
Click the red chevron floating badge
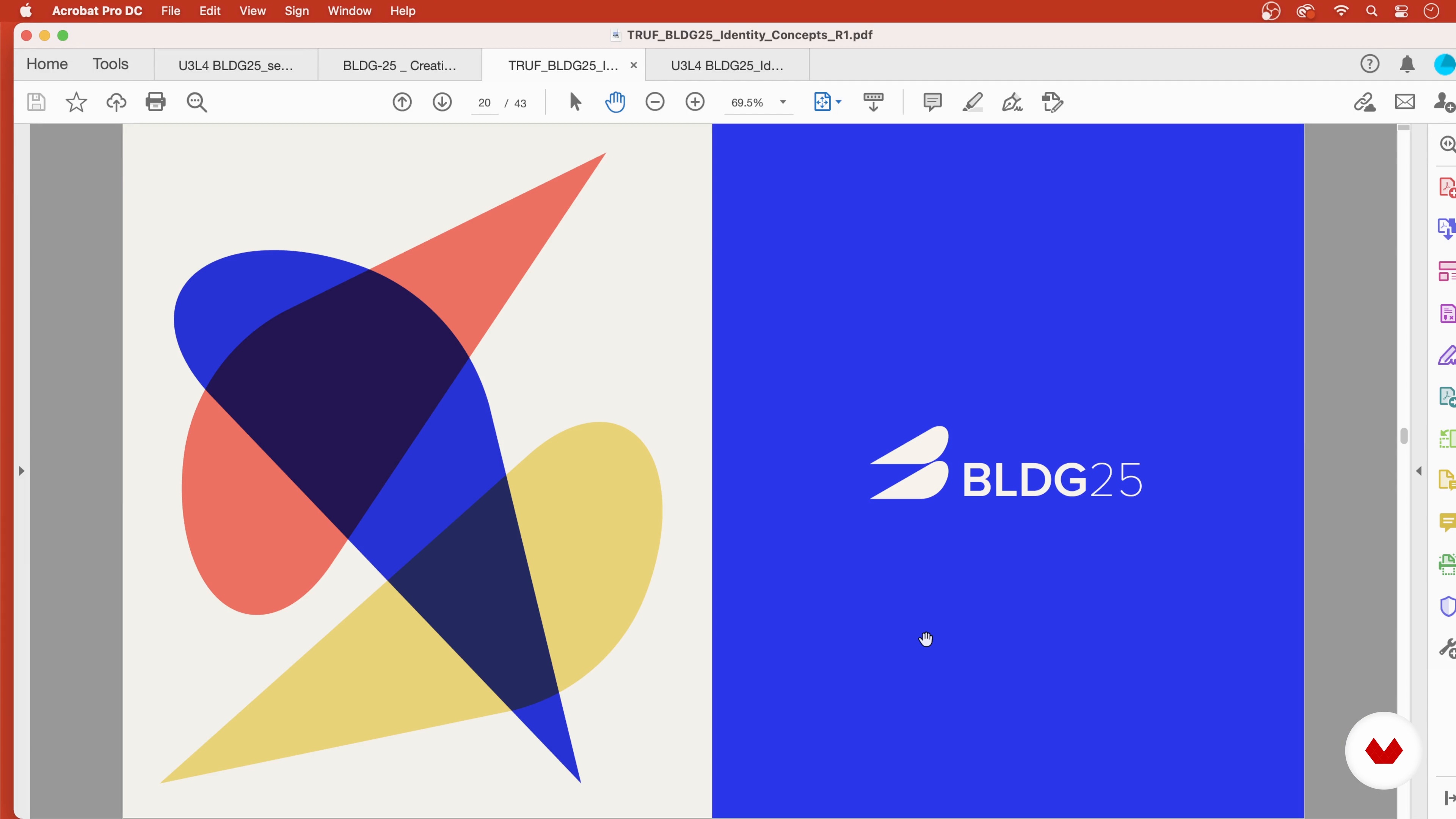[x=1383, y=751]
